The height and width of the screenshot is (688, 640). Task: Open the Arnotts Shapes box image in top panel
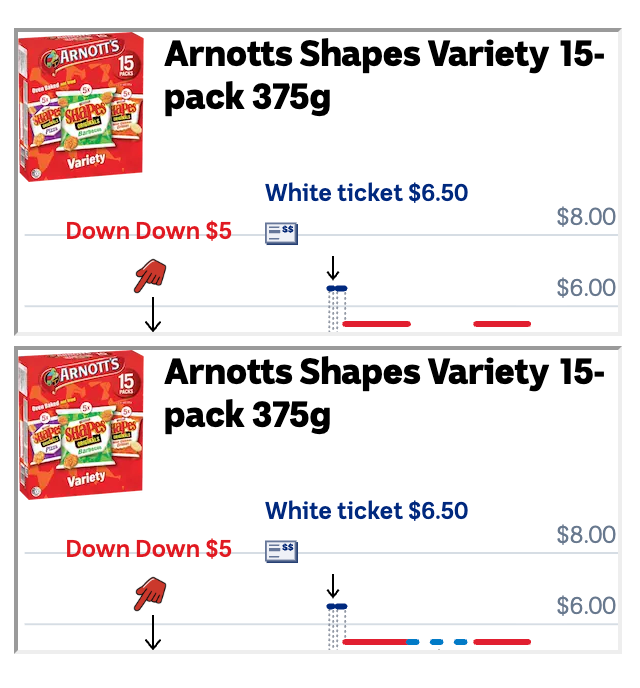coord(84,108)
